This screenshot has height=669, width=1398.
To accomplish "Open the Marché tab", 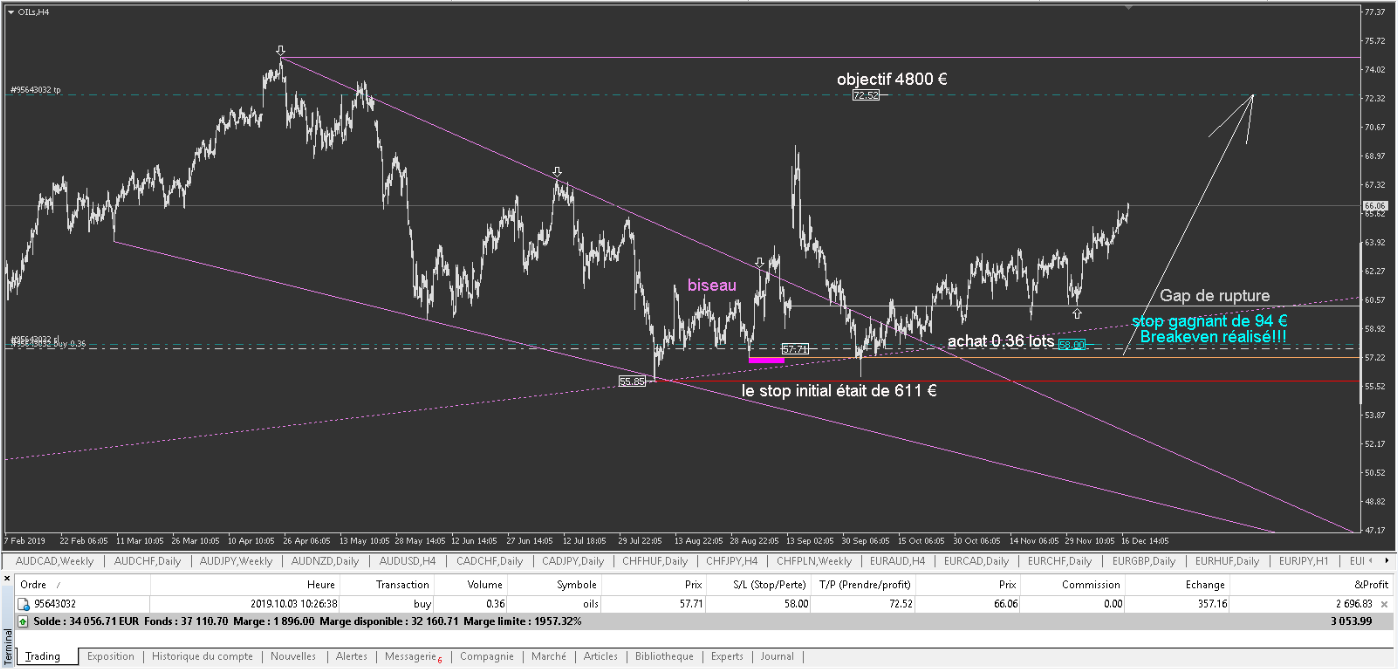I will click(x=549, y=657).
